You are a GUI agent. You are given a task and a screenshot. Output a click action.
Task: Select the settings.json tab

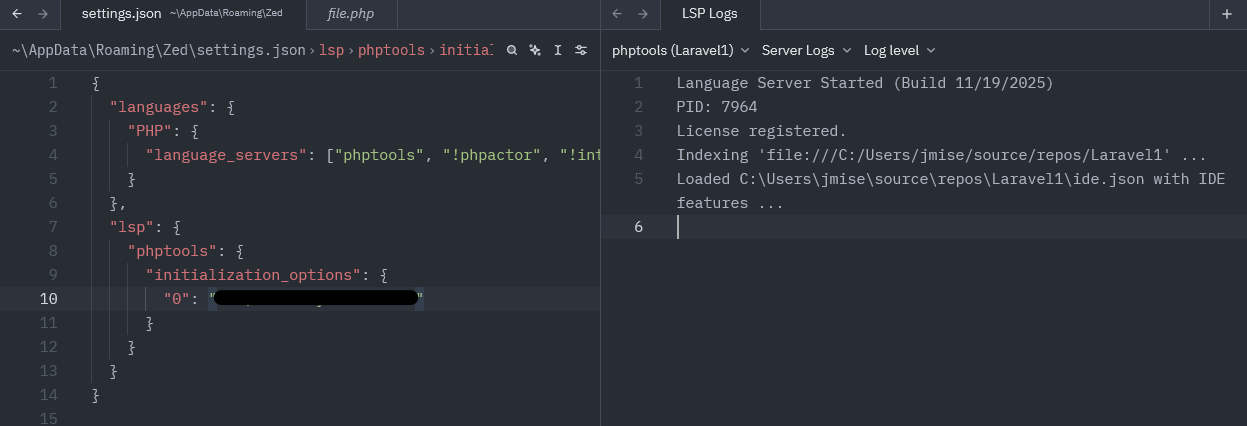[x=121, y=14]
